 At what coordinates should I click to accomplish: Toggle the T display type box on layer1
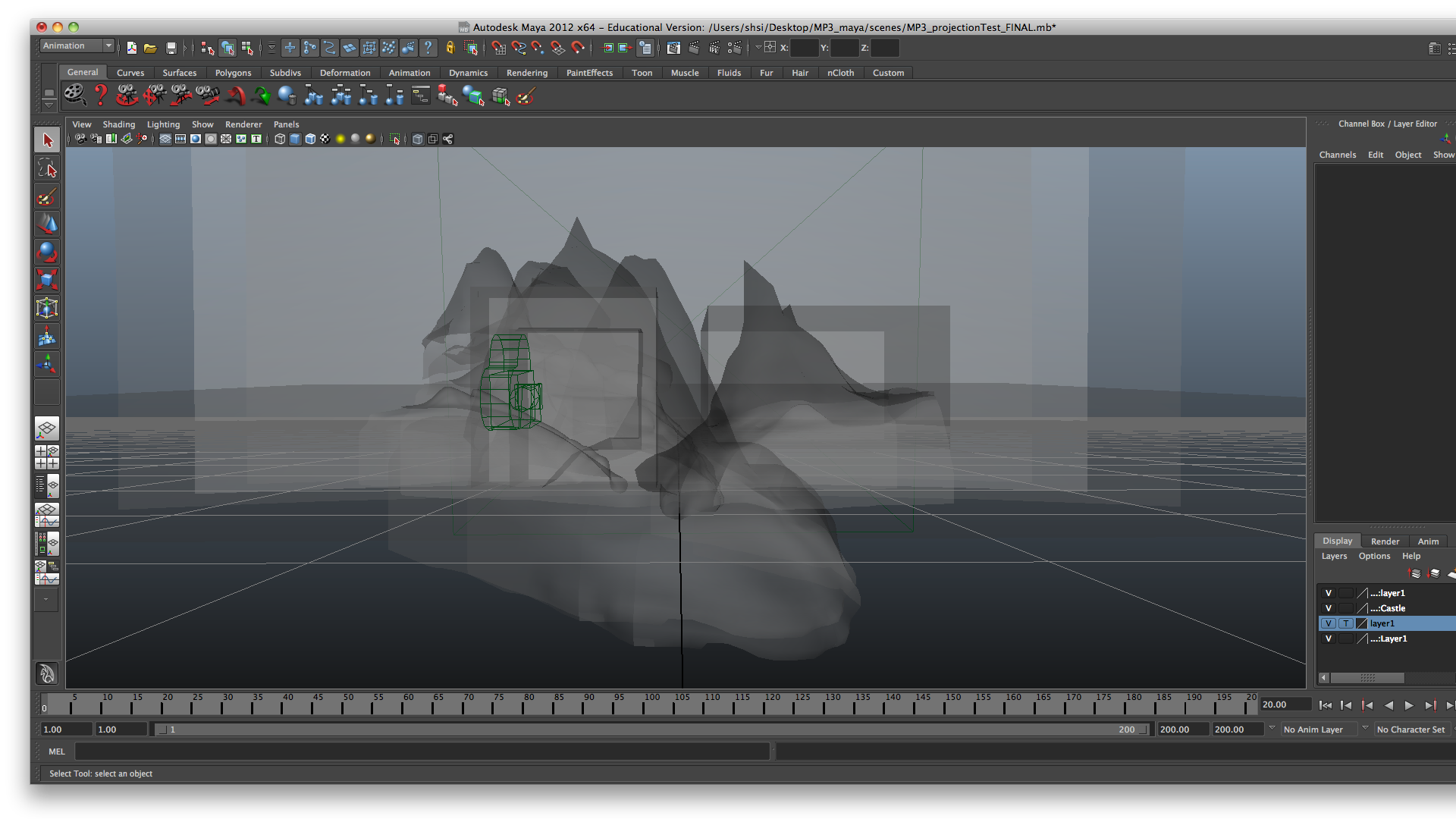click(1345, 623)
